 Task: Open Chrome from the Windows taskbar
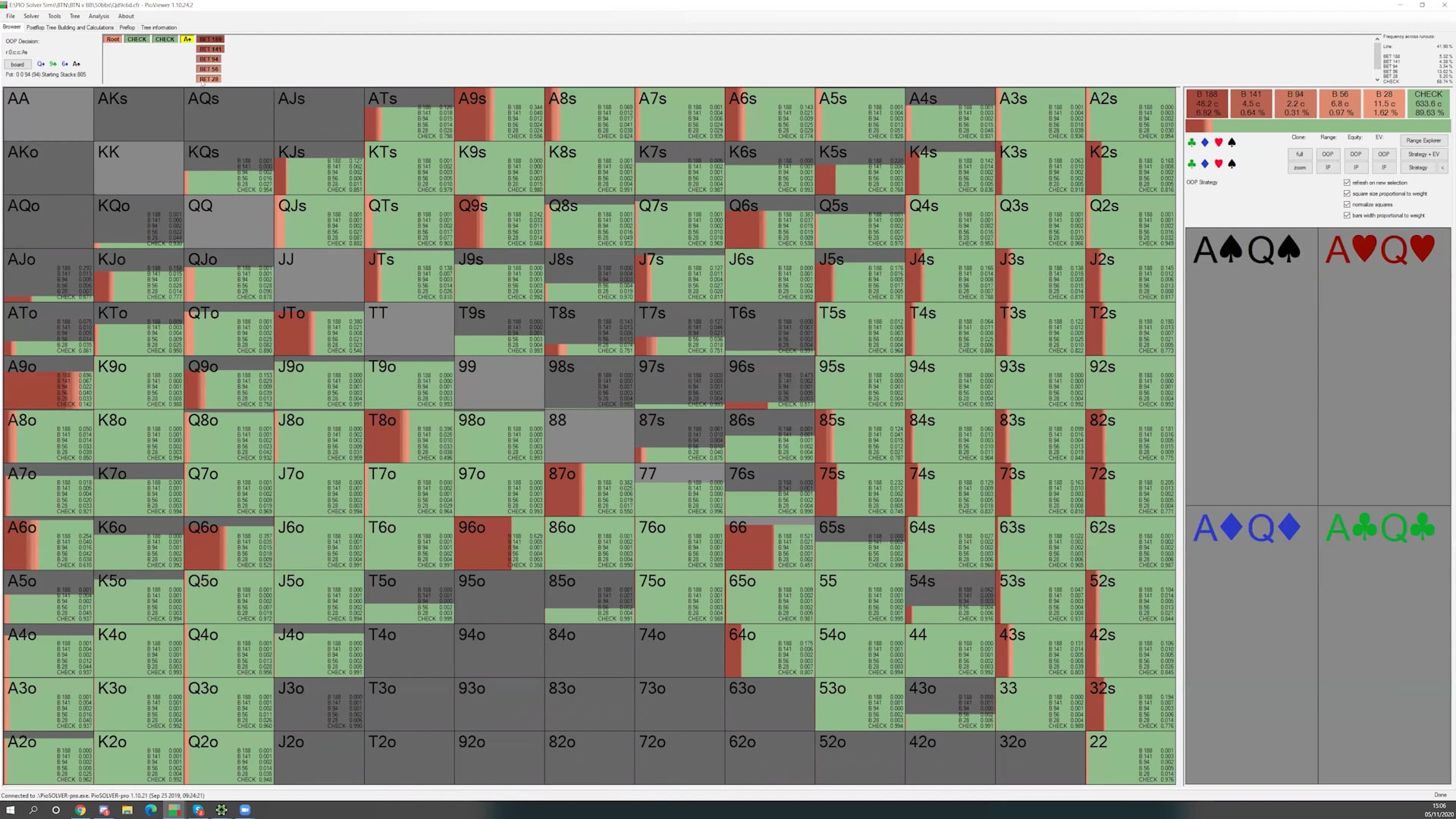[80, 810]
